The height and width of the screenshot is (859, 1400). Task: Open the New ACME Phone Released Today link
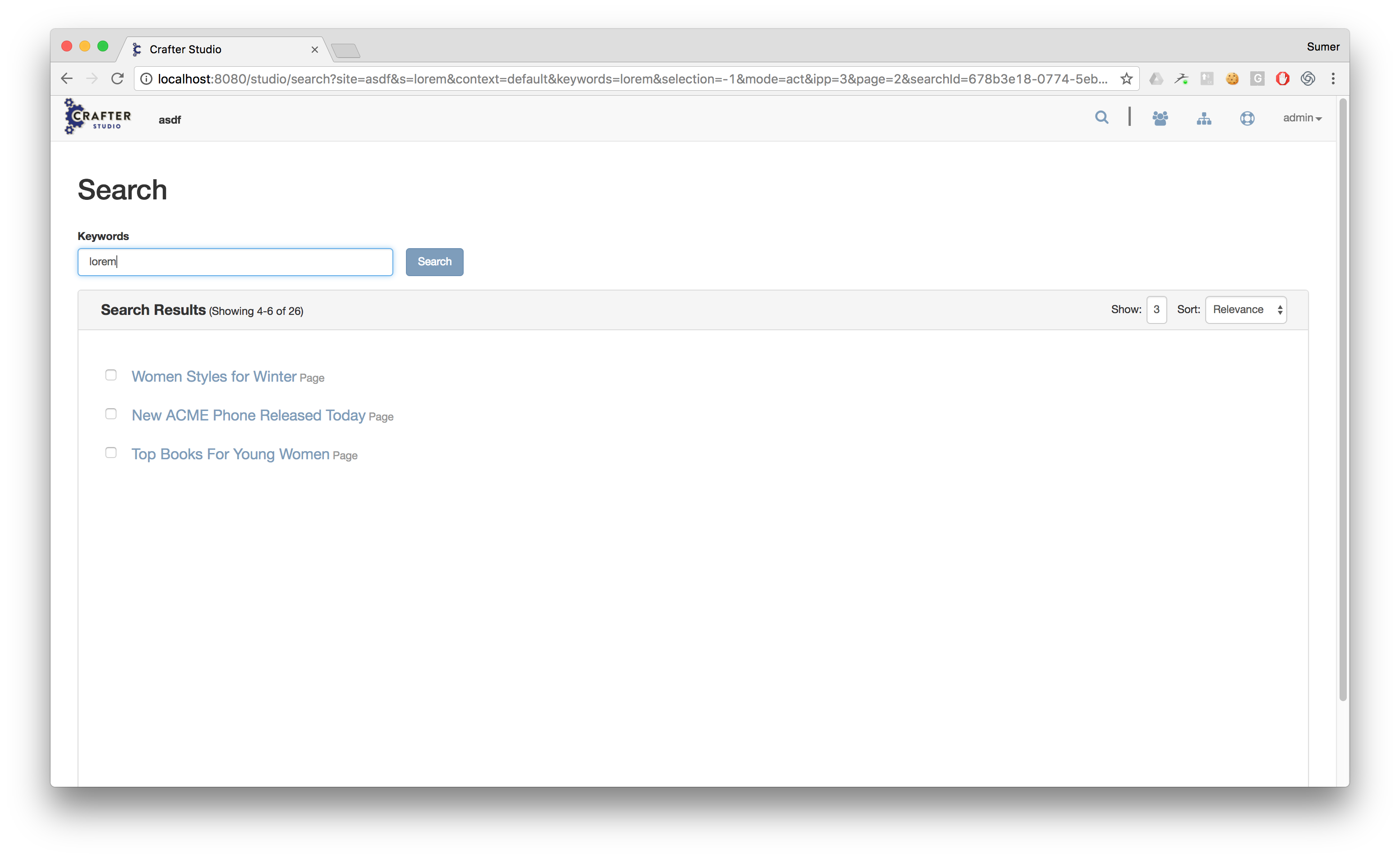249,415
